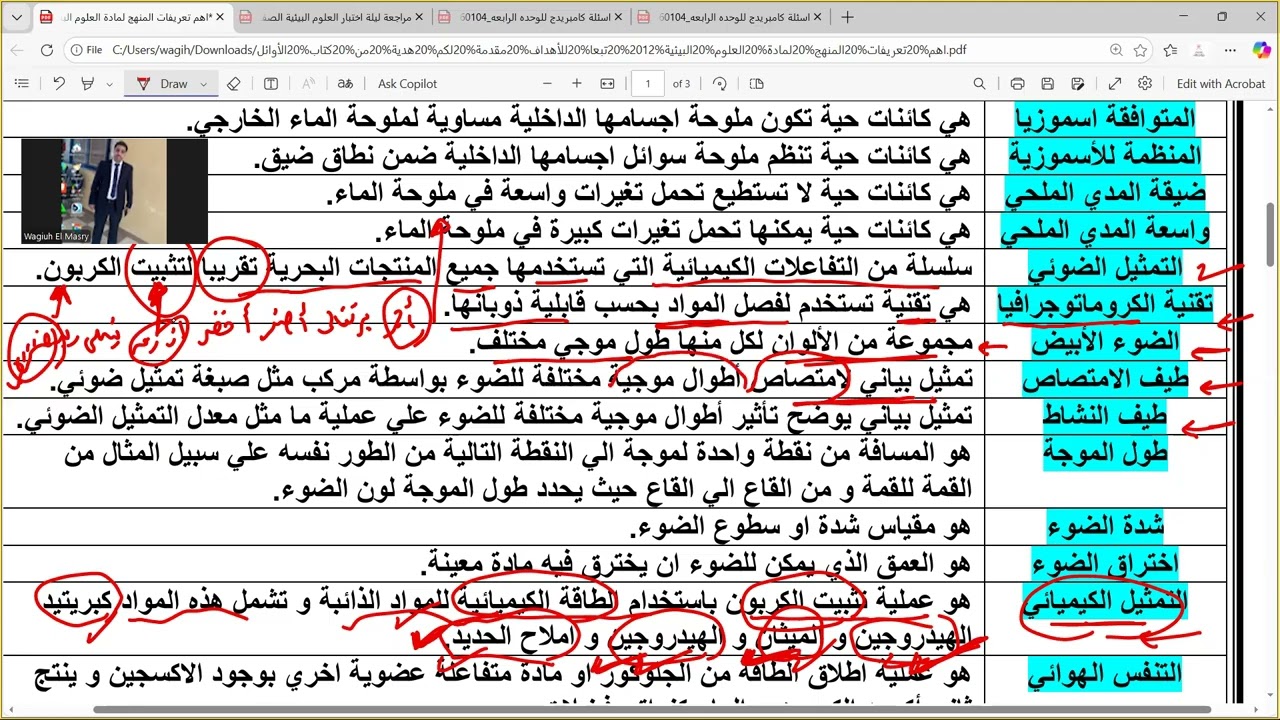Screen dimensions: 1280x720
Task: Click the term 'اختراق الضوء'
Action: pyautogui.click(x=1104, y=562)
